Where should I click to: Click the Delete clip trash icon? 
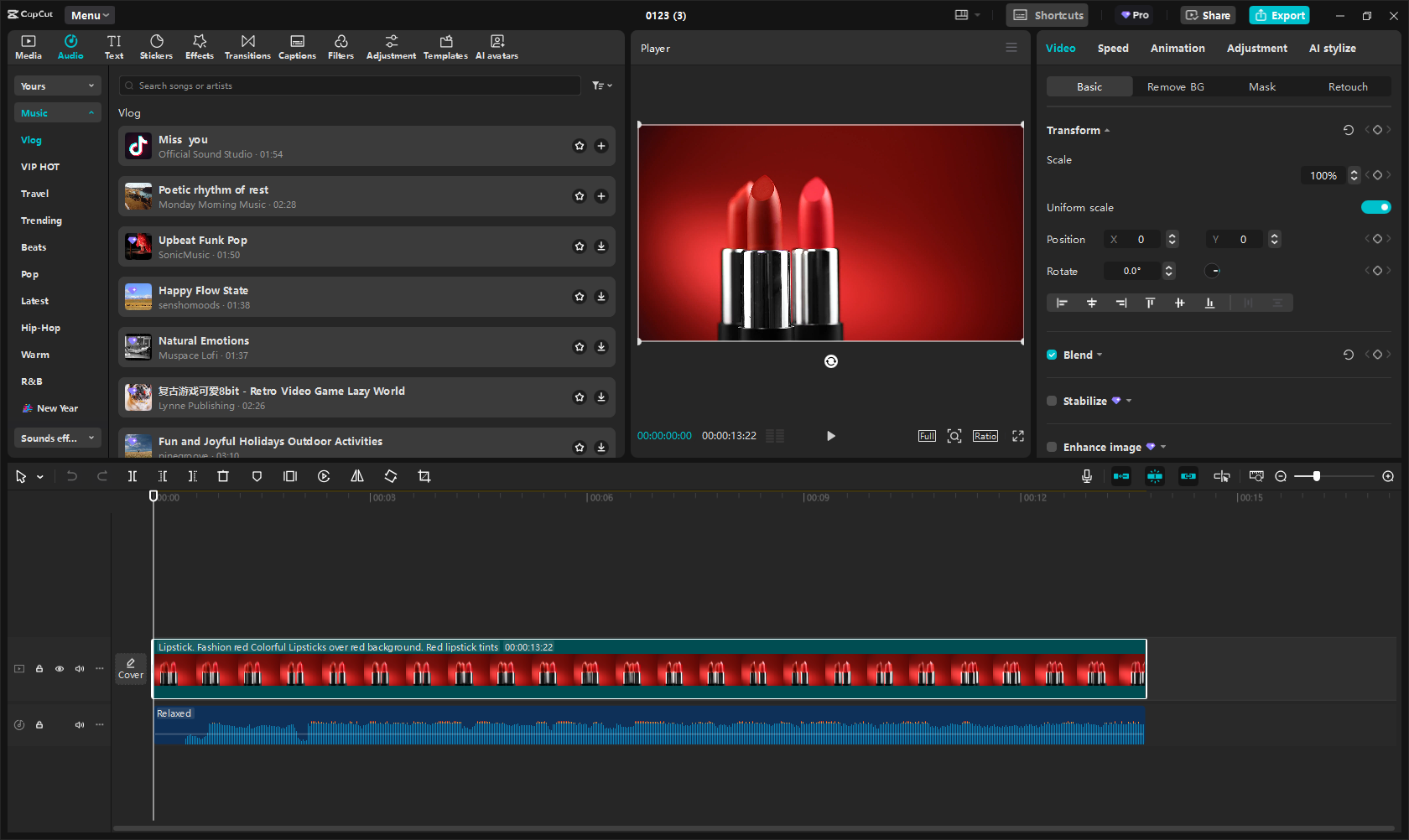223,476
